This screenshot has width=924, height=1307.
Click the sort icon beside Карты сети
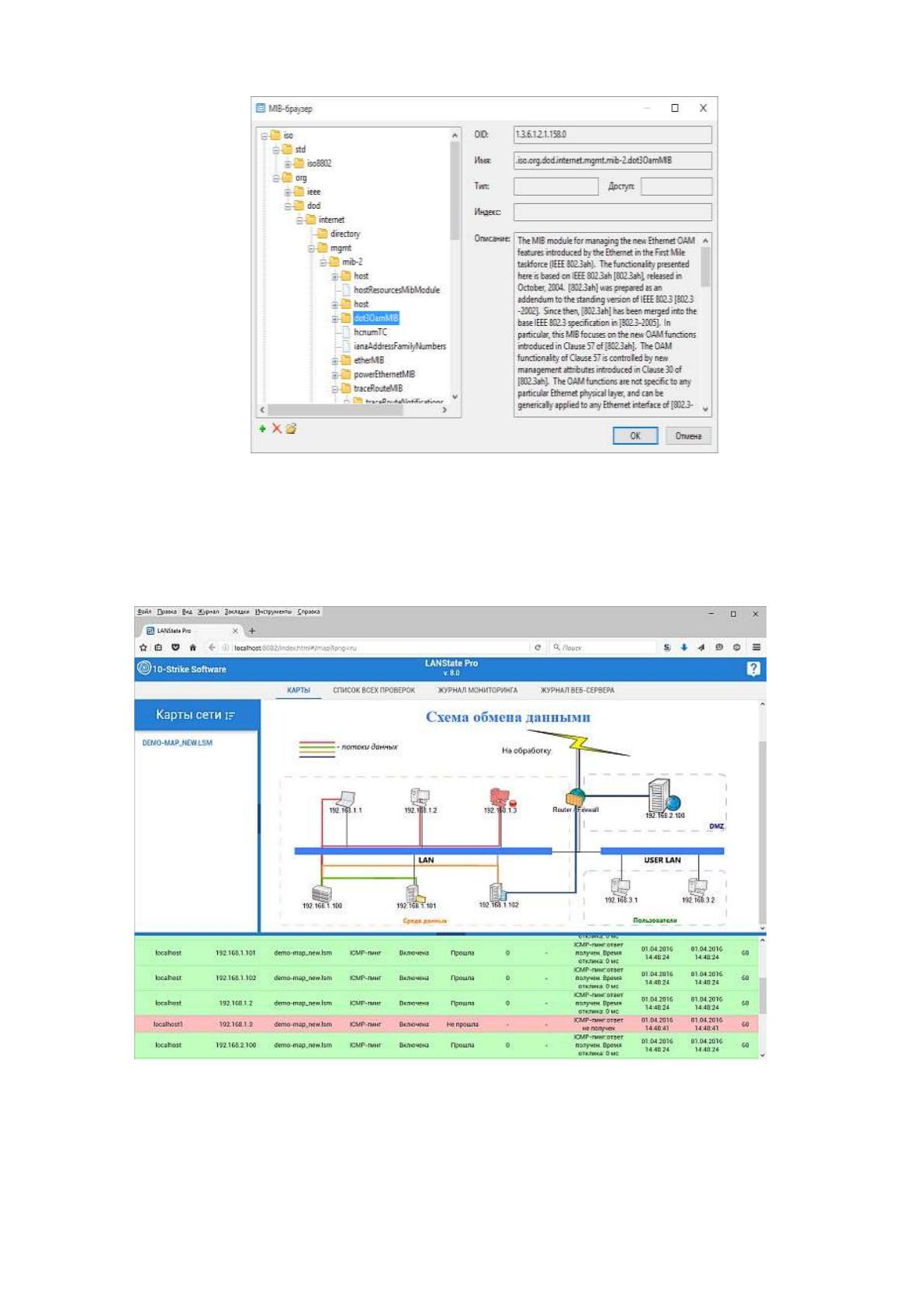pyautogui.click(x=230, y=716)
